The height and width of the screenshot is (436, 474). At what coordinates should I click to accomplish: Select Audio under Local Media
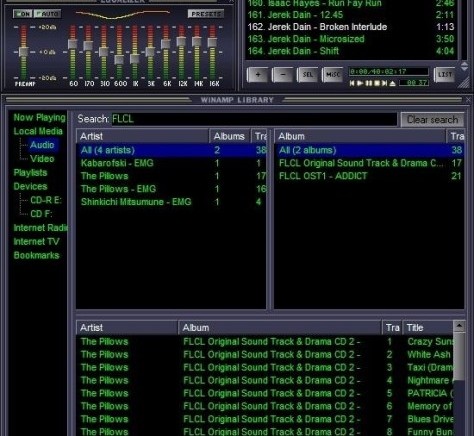pos(42,145)
